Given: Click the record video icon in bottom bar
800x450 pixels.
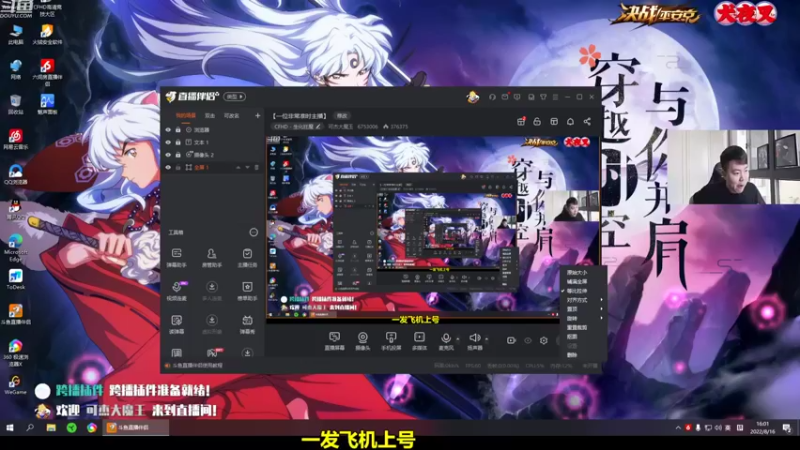Looking at the screenshot, I should (511, 340).
